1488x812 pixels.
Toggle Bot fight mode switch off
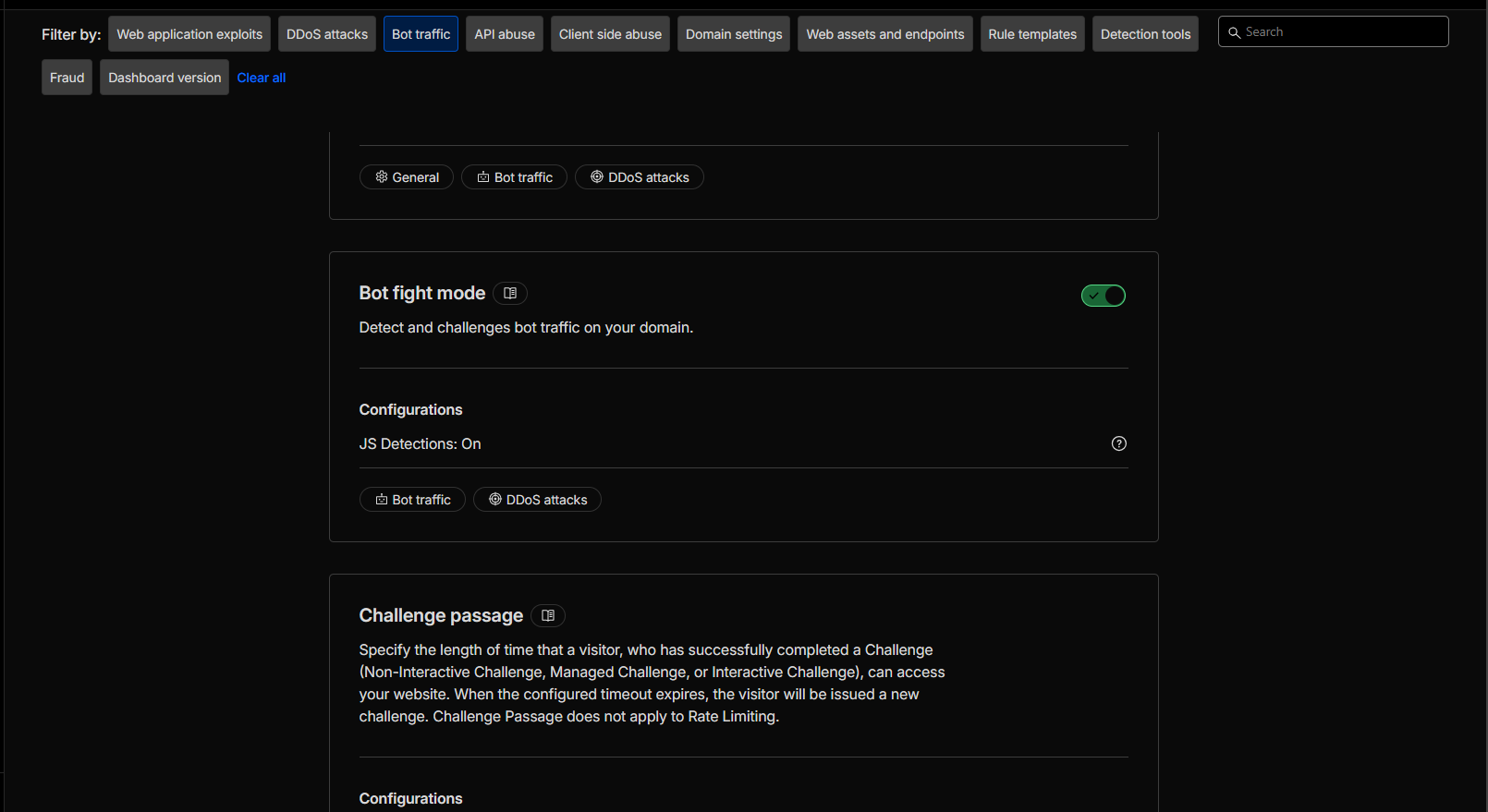[1104, 296]
